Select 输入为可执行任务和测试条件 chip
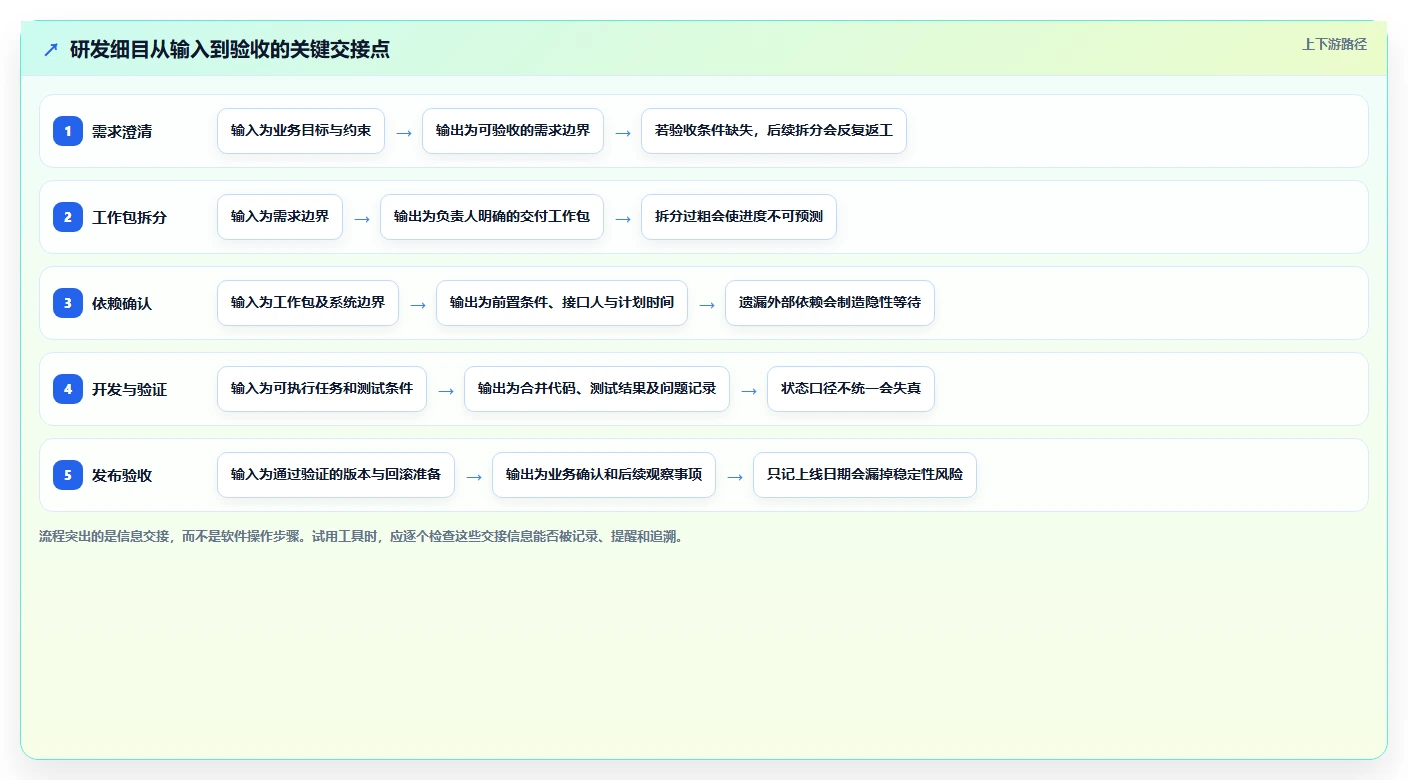This screenshot has height=780, width=1408. (x=322, y=389)
